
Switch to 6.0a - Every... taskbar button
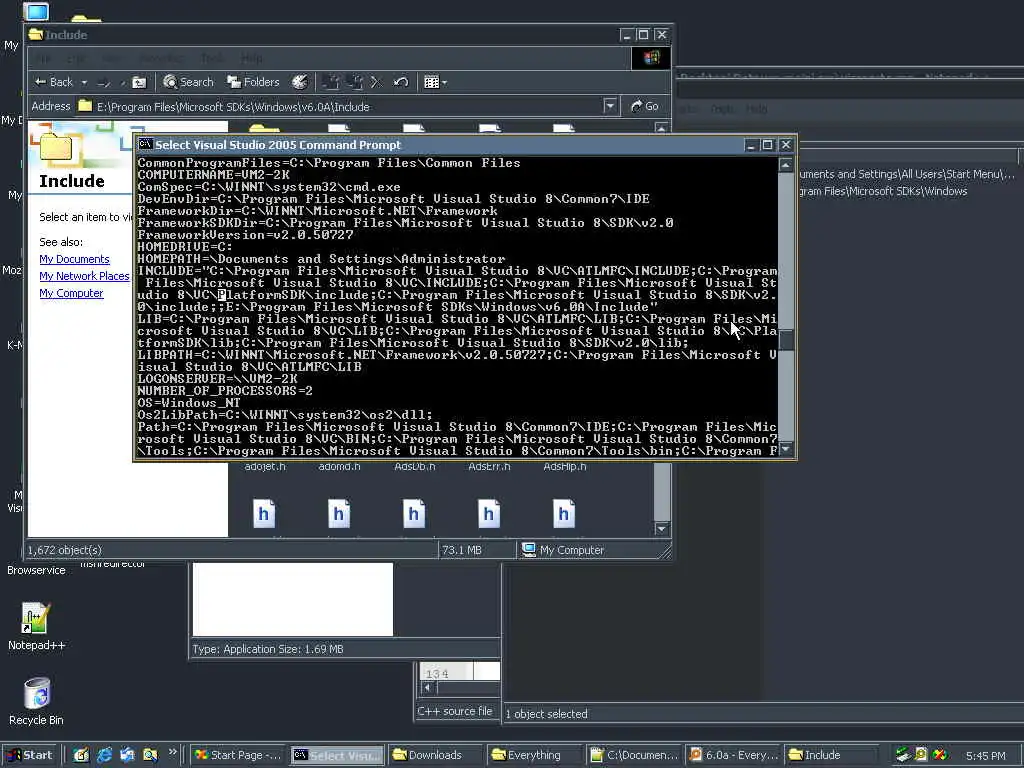coord(733,755)
